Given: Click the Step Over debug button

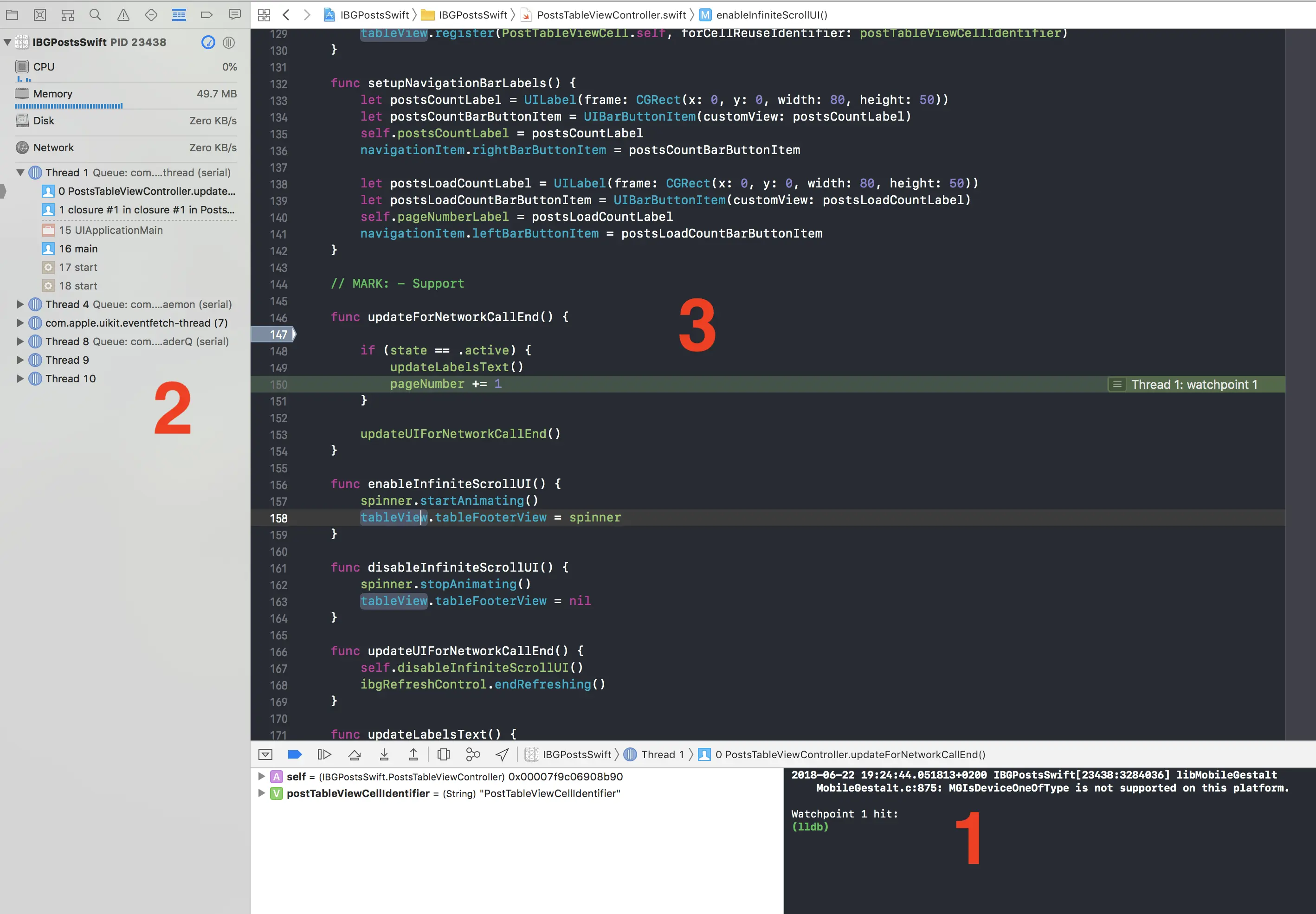Looking at the screenshot, I should point(355,755).
